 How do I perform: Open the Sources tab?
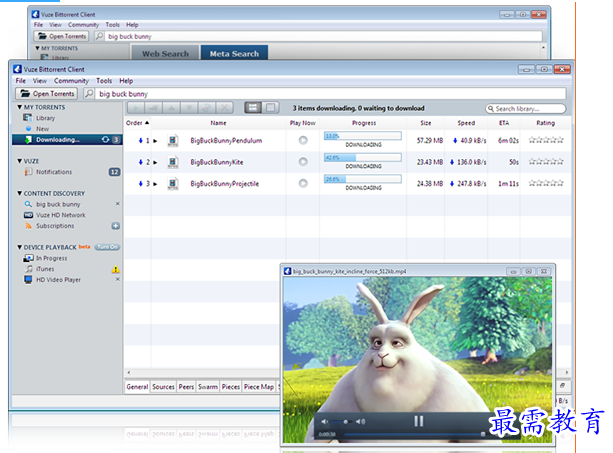point(163,387)
